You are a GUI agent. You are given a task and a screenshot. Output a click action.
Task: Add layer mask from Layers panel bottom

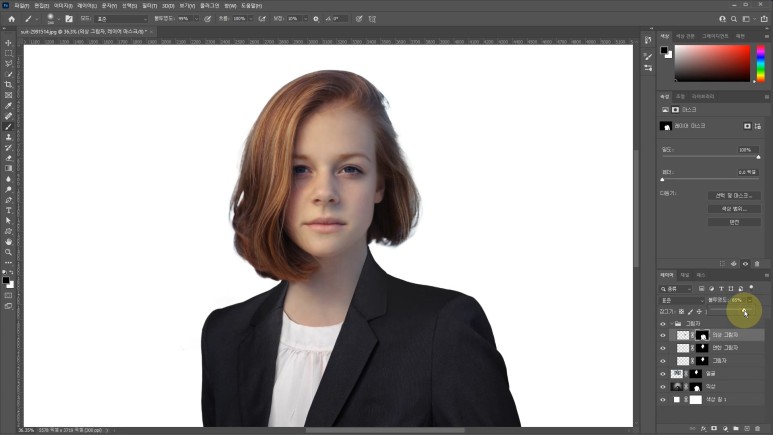click(x=714, y=429)
